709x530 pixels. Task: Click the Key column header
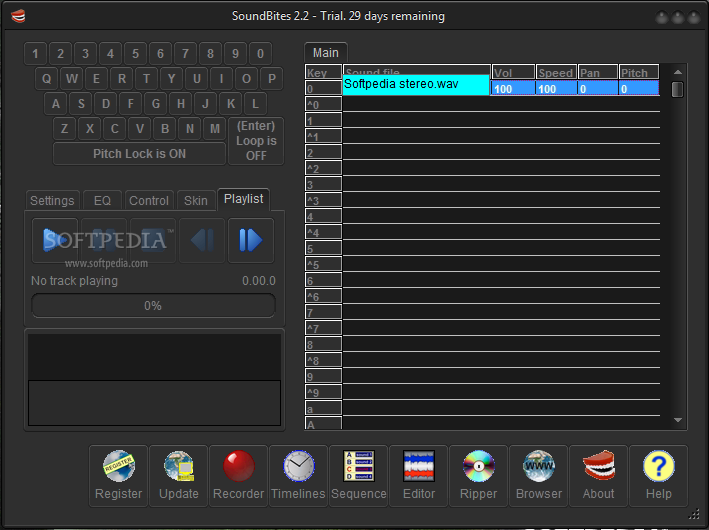click(323, 72)
